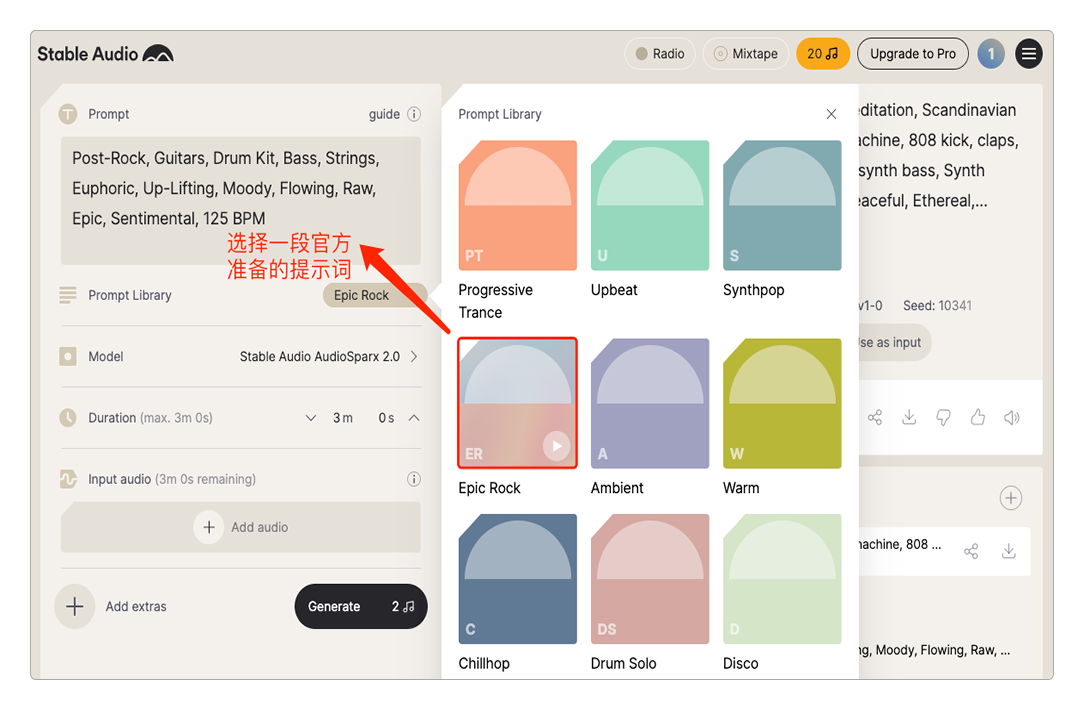This screenshot has width=1084, height=710.
Task: Edit the prompt text field
Action: click(x=241, y=200)
